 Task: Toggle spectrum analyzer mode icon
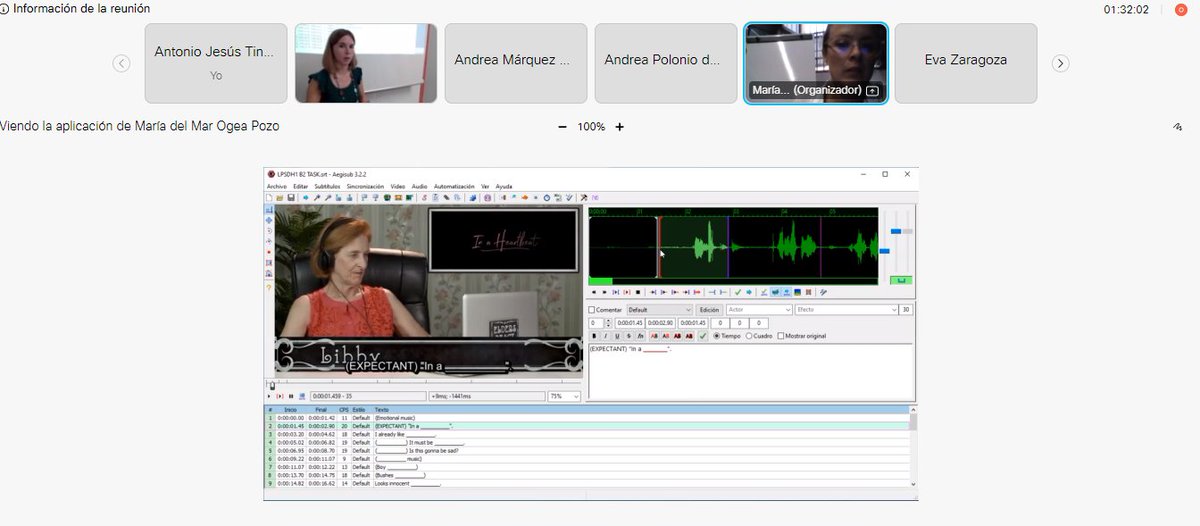coord(797,292)
